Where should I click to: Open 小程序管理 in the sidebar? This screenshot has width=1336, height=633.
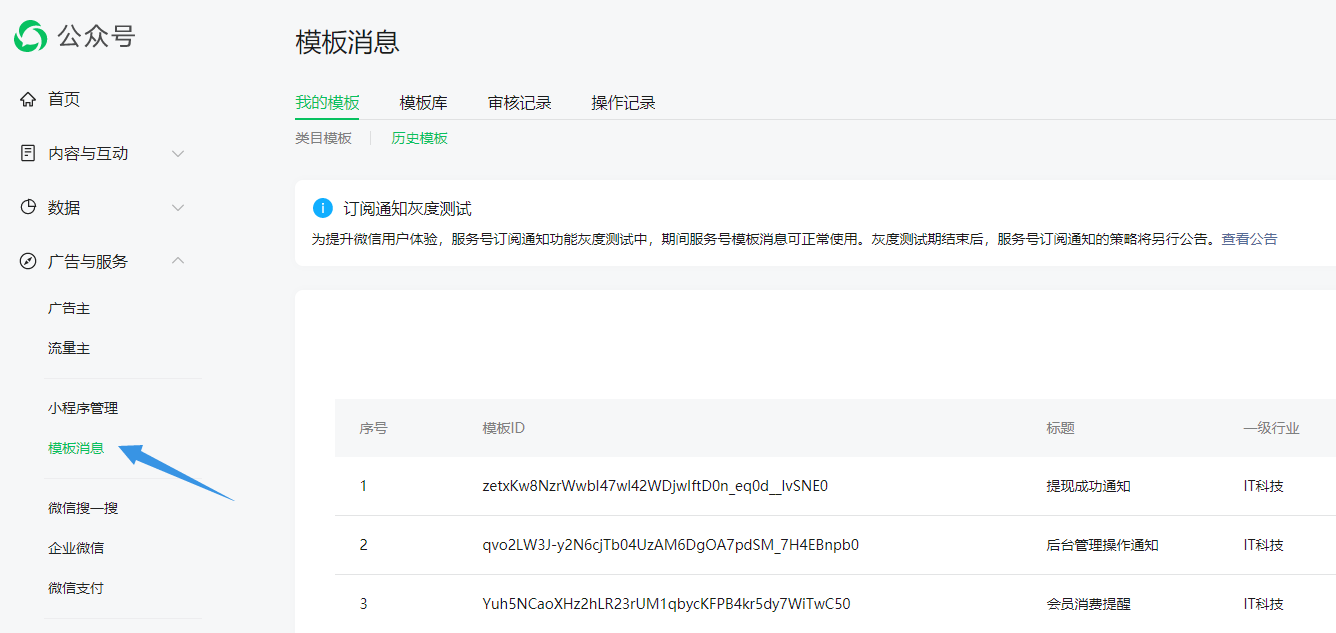coord(83,408)
